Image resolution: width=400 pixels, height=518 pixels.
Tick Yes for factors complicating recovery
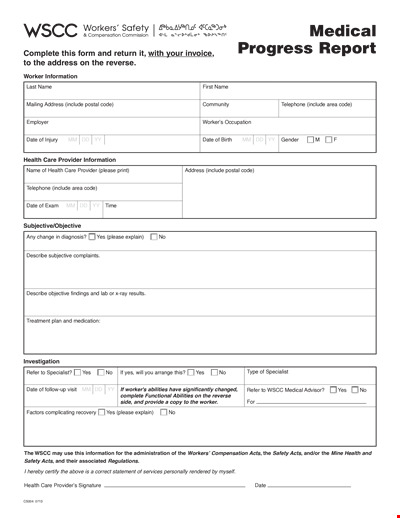click(x=102, y=412)
